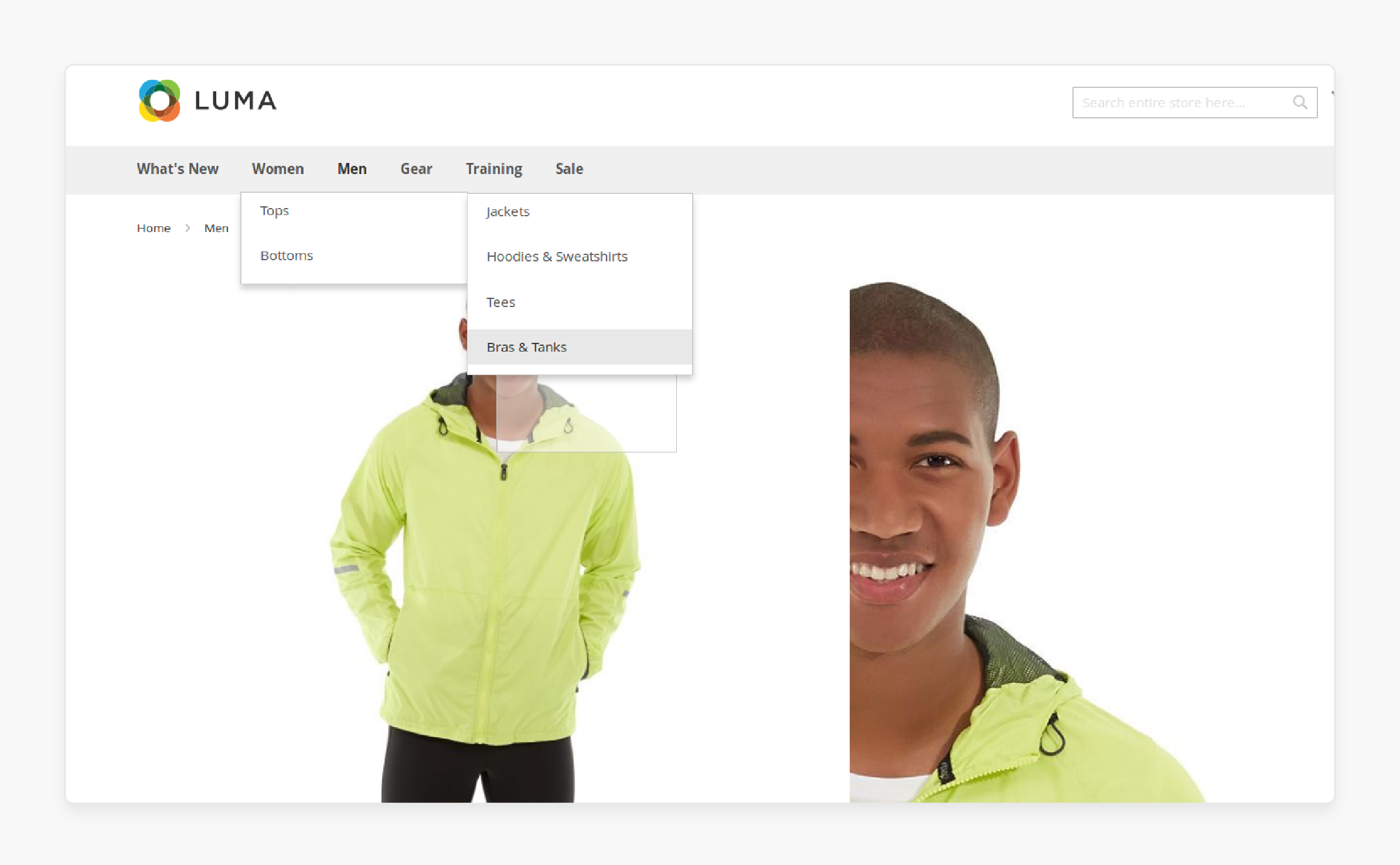
Task: Open the Men menu
Action: (352, 169)
